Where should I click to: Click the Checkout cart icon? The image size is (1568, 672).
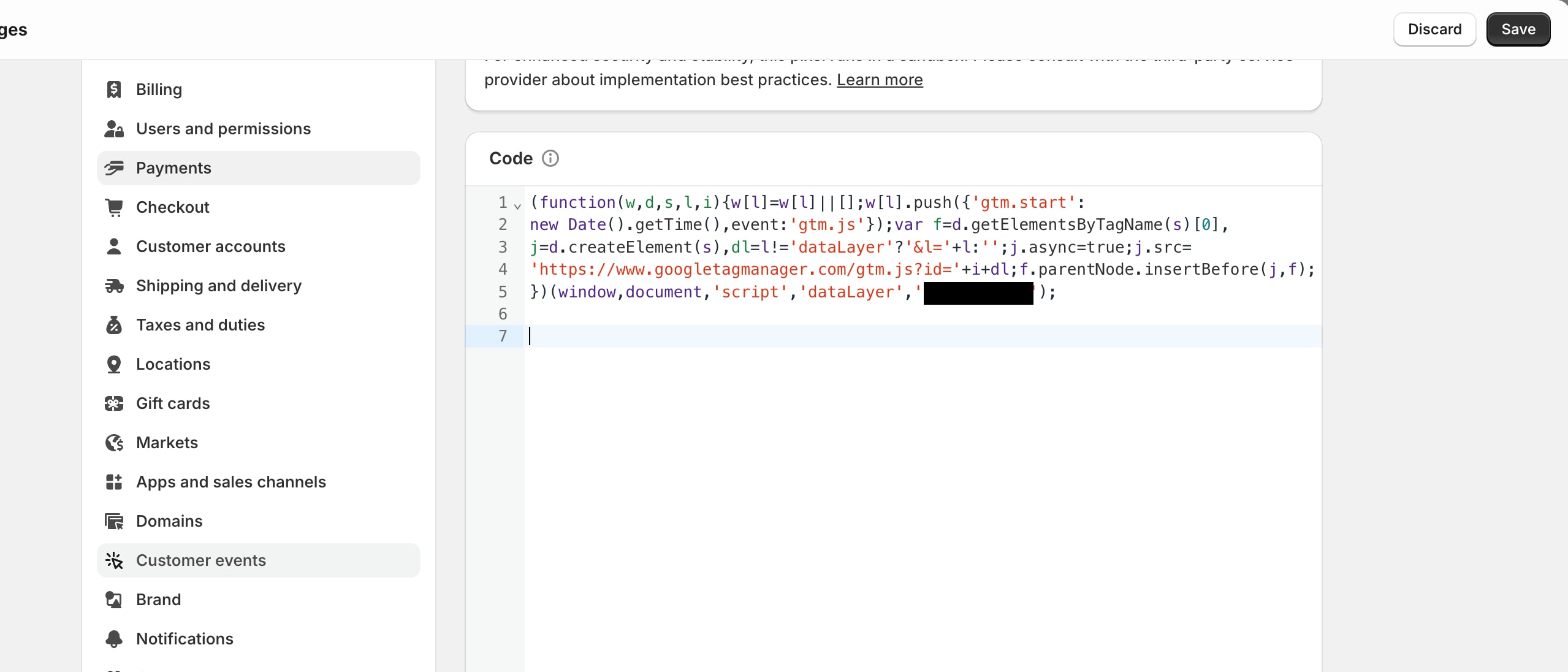coord(113,207)
